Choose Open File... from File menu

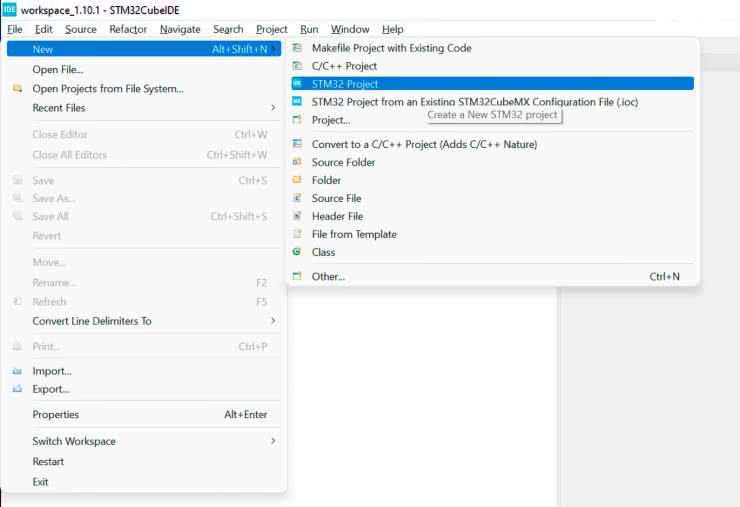pyautogui.click(x=58, y=69)
